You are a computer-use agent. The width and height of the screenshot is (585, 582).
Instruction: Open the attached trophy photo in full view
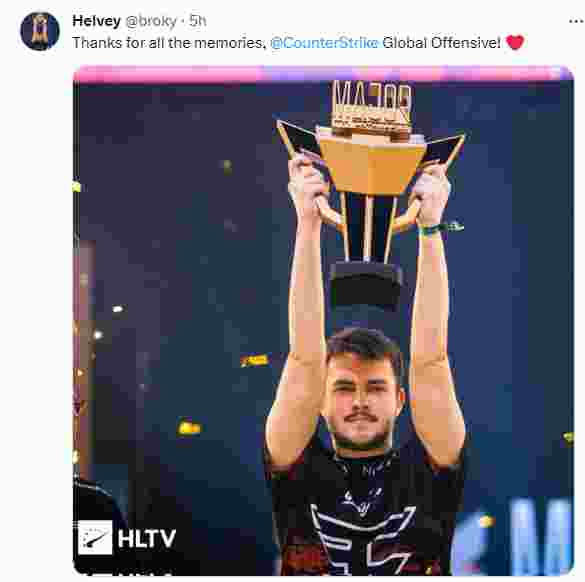click(323, 321)
